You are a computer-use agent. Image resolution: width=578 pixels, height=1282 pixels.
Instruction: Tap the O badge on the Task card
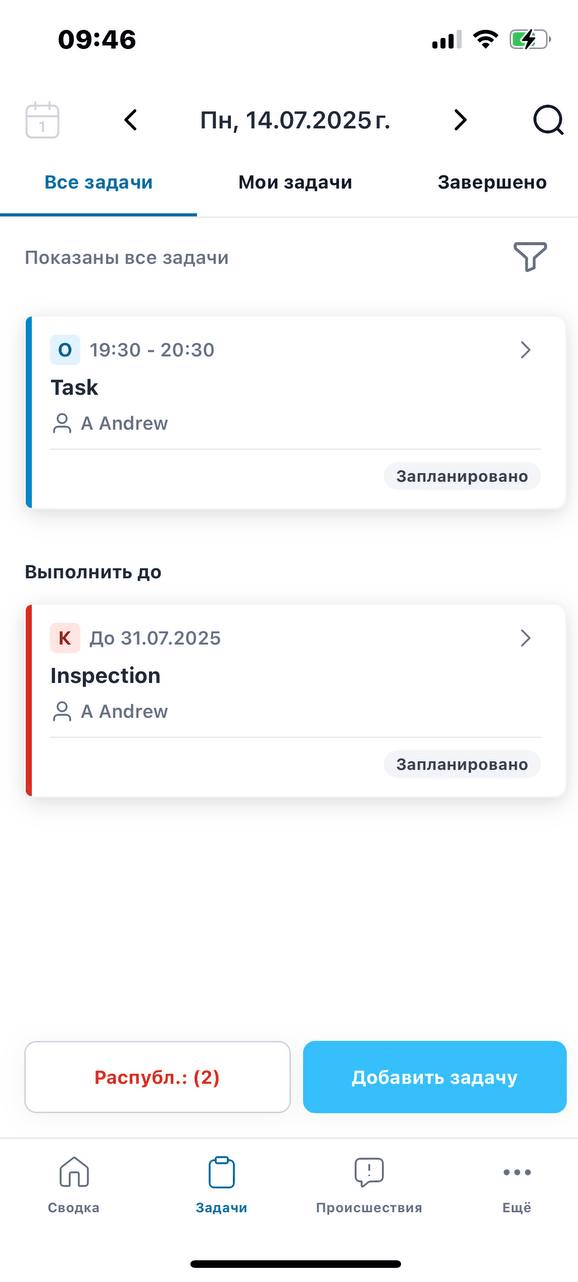pyautogui.click(x=64, y=350)
